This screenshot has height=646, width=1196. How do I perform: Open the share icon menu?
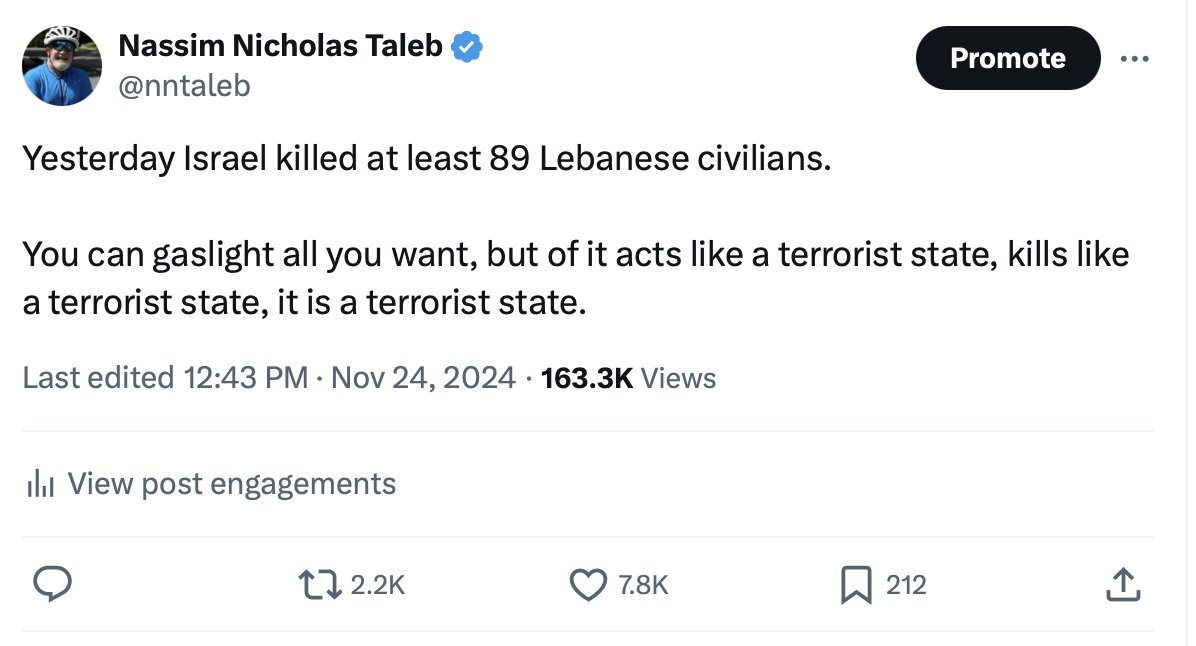click(1122, 585)
